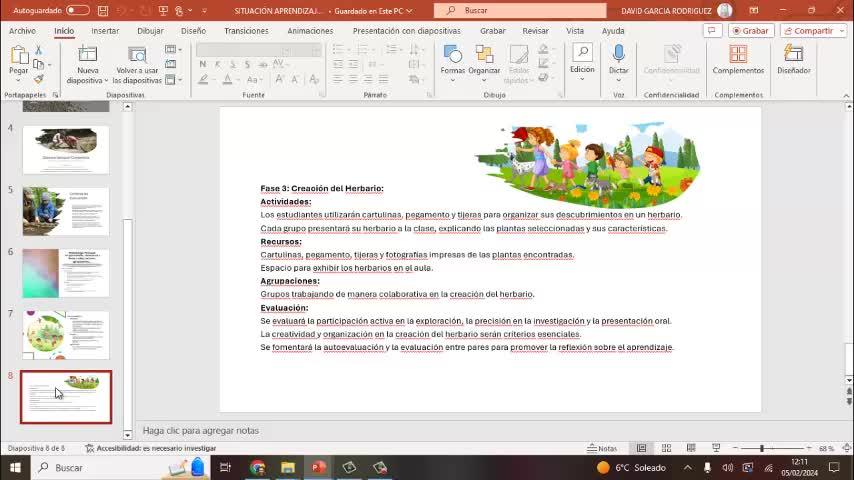Select slide 4 thumbnail
The width and height of the screenshot is (854, 480).
point(66,150)
